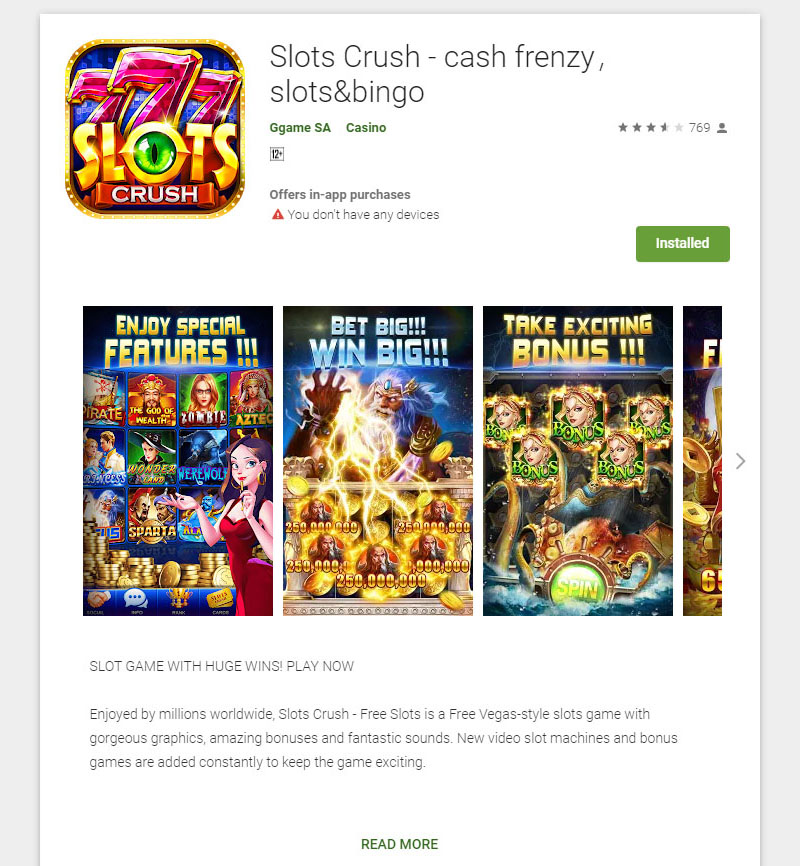Viewport: 800px width, 866px height.
Task: Click the reviewer person icon beside 769
Action: (722, 128)
